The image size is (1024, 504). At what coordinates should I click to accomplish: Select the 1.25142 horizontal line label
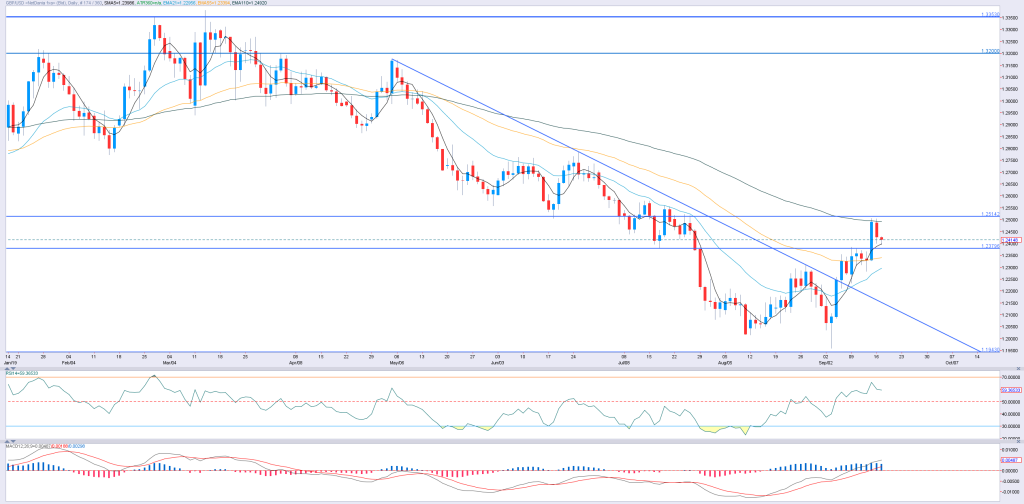[x=991, y=213]
